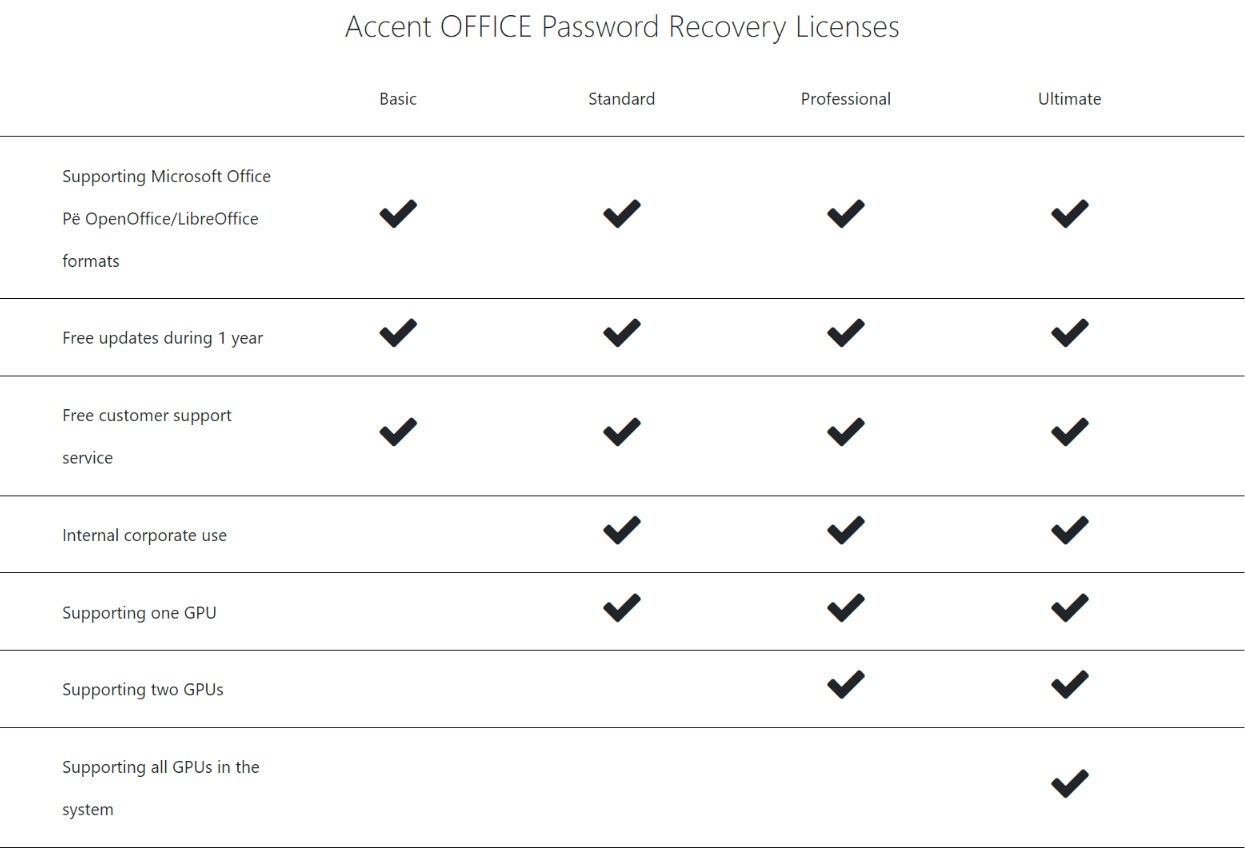Click Ultimate checkmark for Internal corporate use
The width and height of the screenshot is (1245, 848).
click(x=1070, y=530)
